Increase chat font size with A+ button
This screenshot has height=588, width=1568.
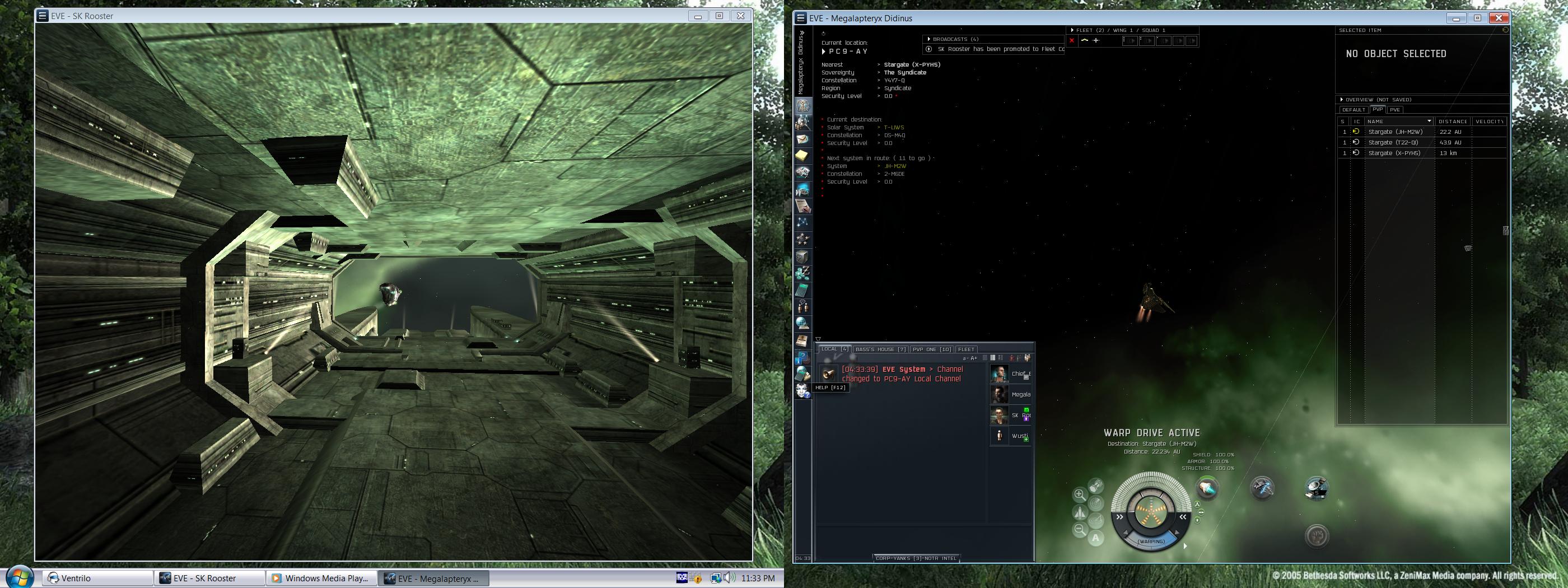(973, 358)
